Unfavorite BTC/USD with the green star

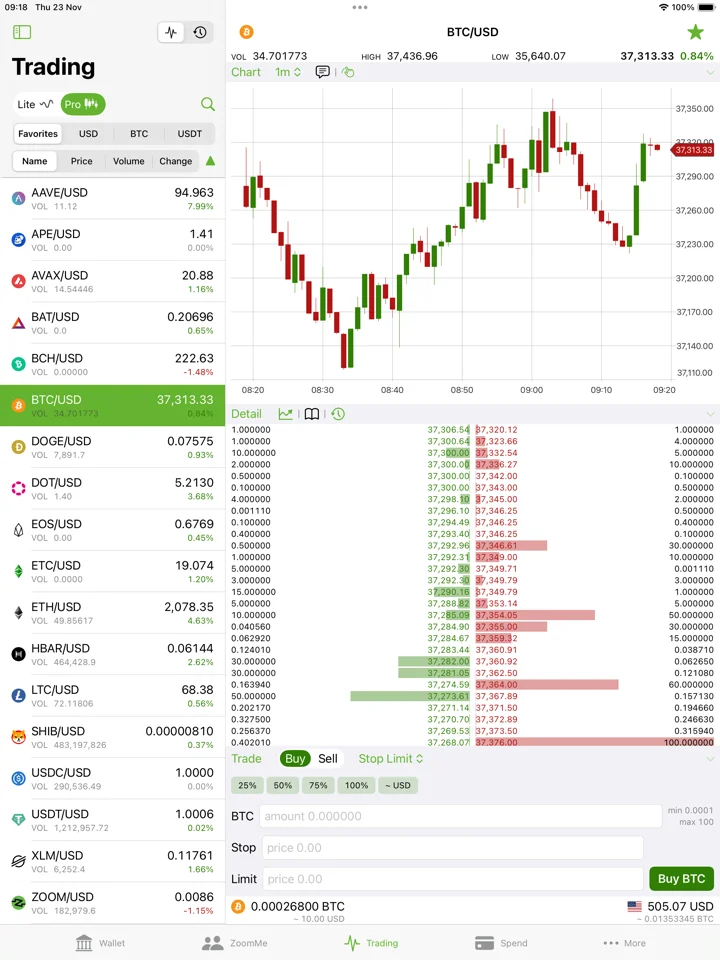pos(696,32)
